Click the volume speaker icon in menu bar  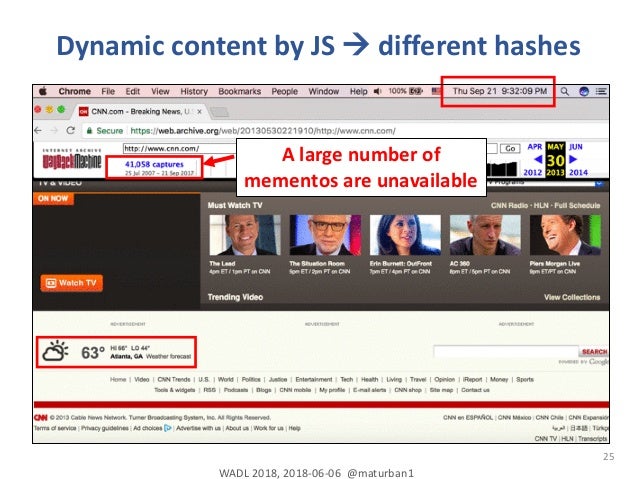tap(377, 91)
